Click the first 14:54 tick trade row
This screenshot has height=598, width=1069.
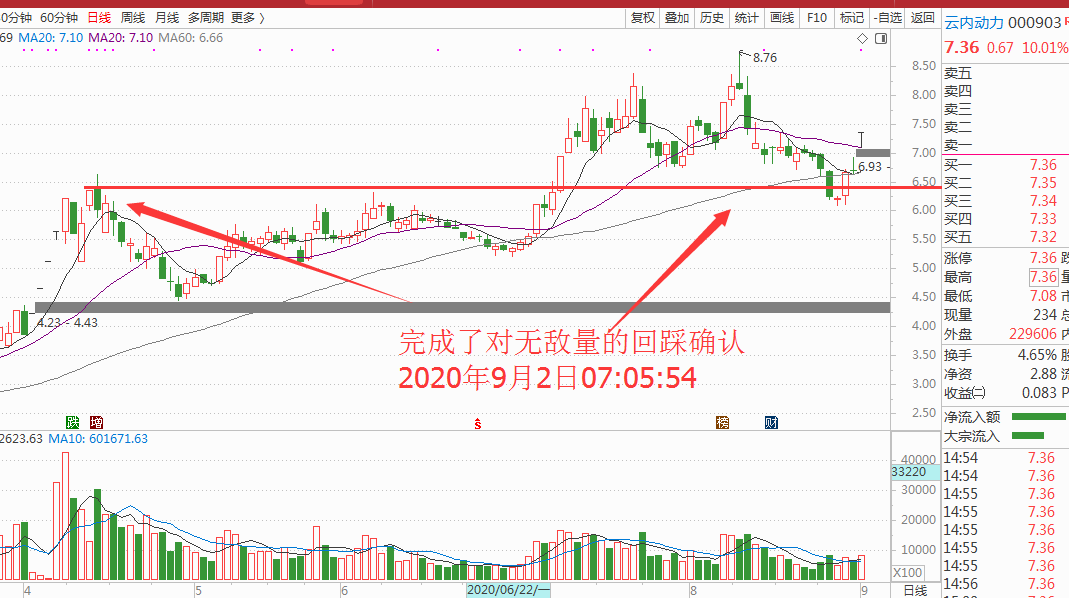[1006, 458]
